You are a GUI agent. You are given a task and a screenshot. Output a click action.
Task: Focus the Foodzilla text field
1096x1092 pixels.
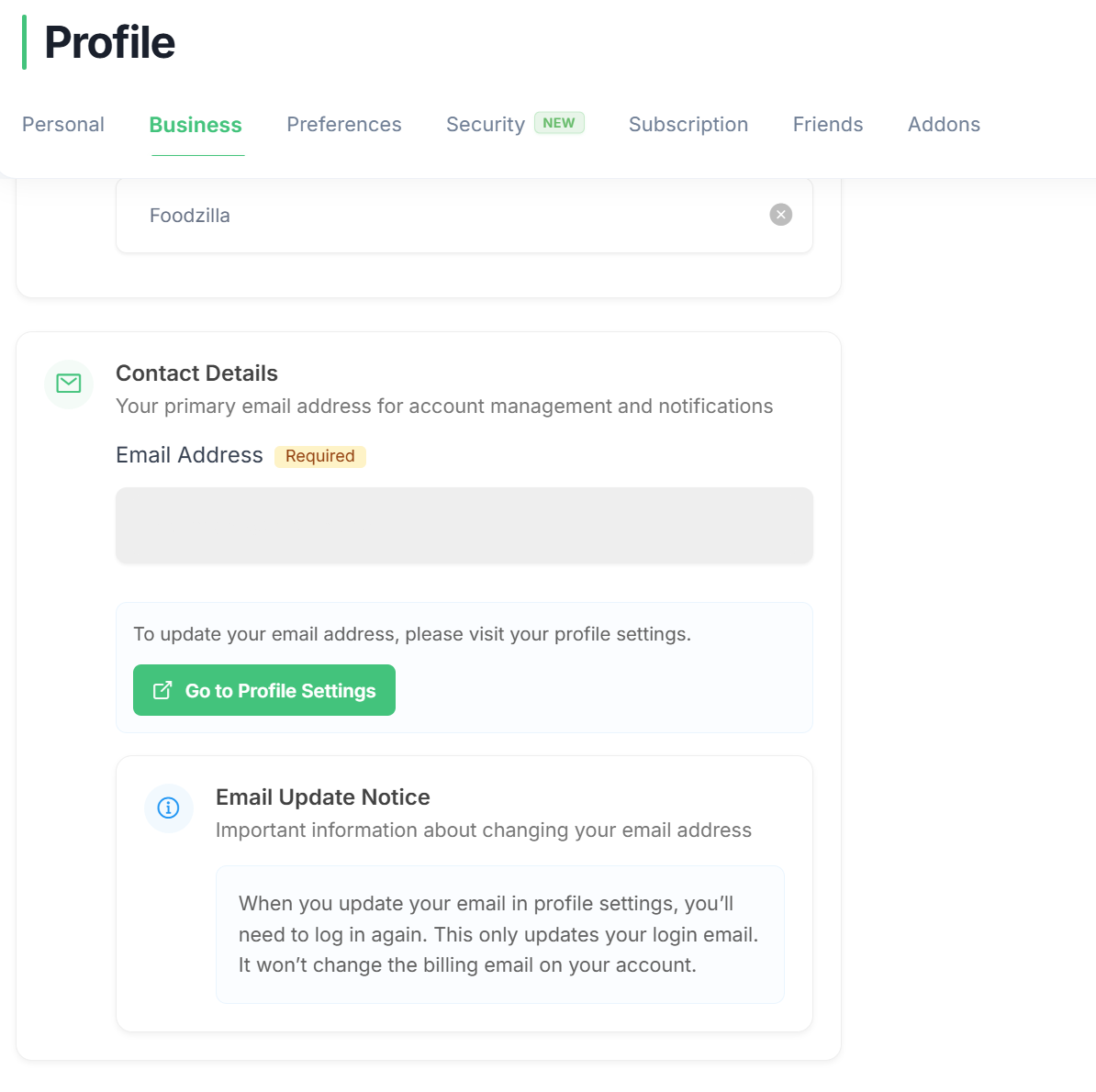[441, 216]
